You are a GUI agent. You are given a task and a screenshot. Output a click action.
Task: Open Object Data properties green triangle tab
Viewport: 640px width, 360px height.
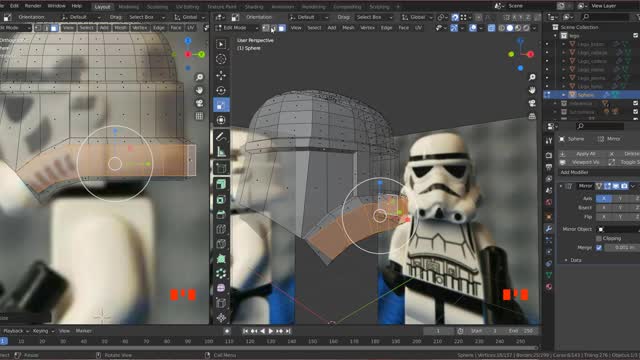[x=549, y=275]
